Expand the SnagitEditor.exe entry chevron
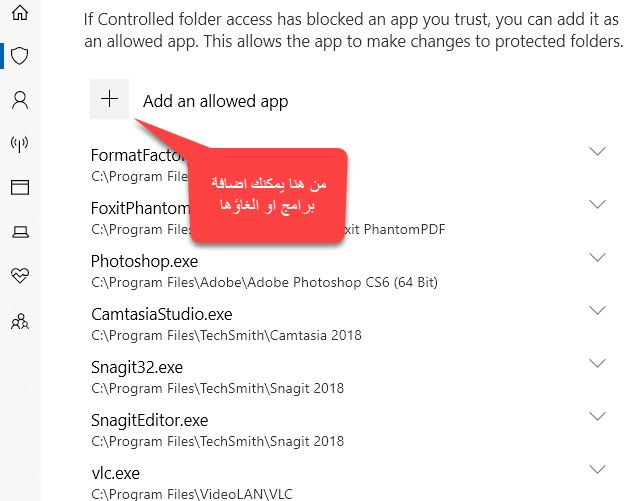Viewport: 627px width, 501px height. [x=598, y=417]
